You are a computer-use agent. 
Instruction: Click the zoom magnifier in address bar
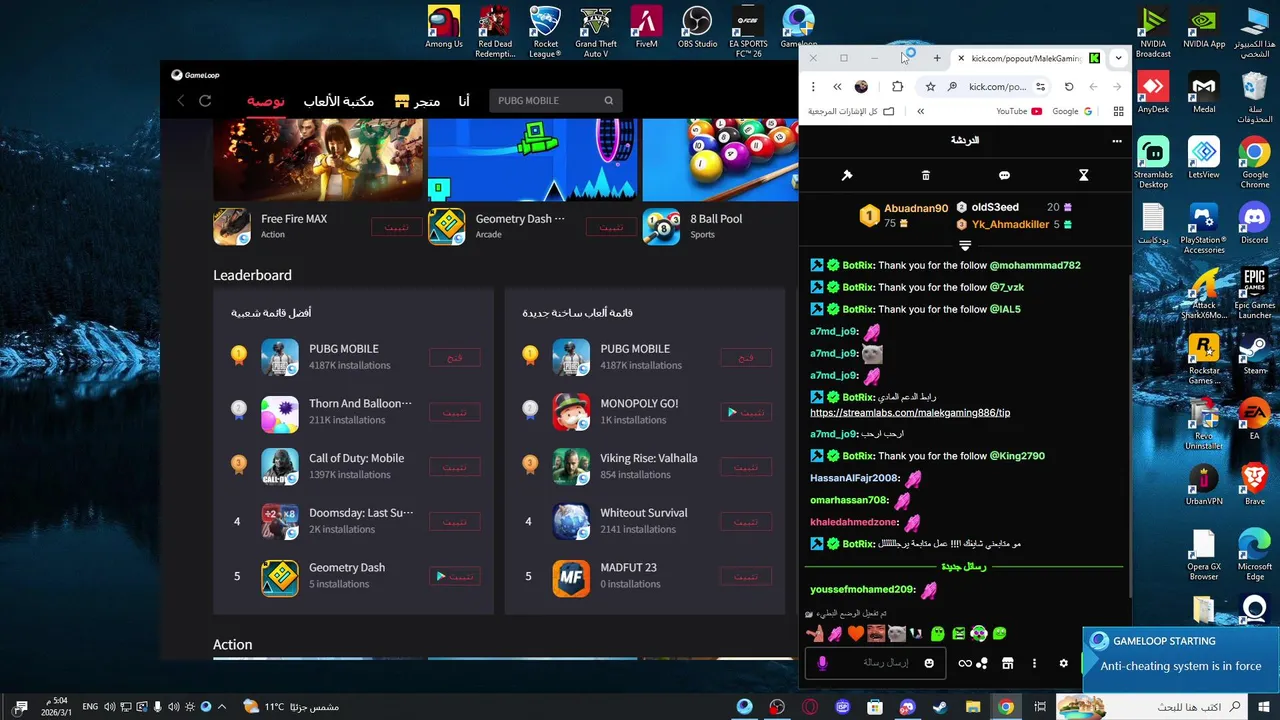(x=952, y=86)
